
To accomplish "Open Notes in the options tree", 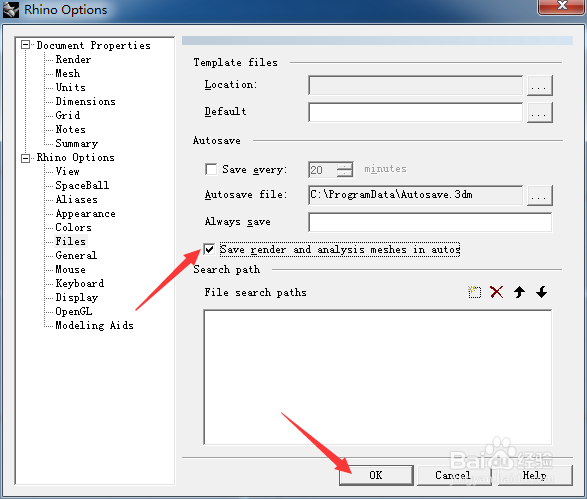I will point(71,130).
